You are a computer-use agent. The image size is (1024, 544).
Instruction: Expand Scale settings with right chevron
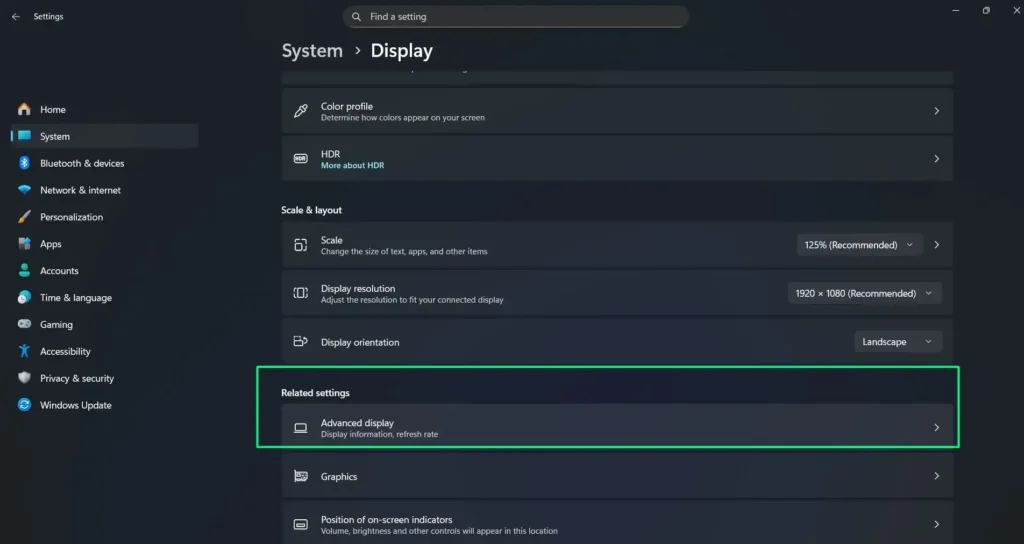point(936,245)
